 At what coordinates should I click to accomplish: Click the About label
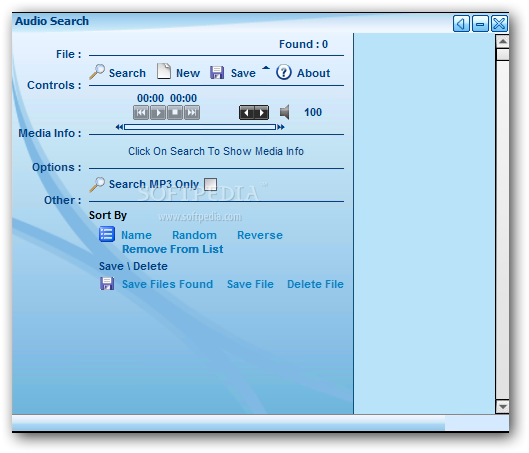coord(313,73)
